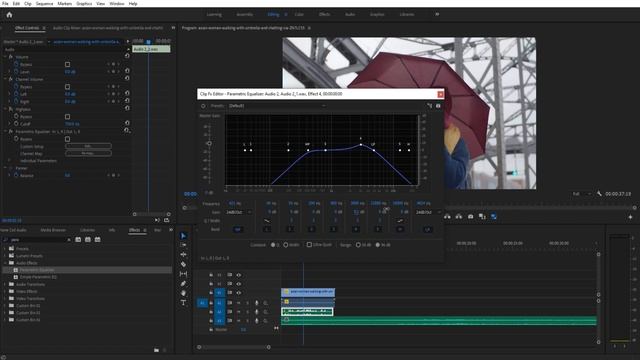Viewport: 640px width, 360px height.
Task: Switch to the Audio workspace tab
Action: [350, 14]
